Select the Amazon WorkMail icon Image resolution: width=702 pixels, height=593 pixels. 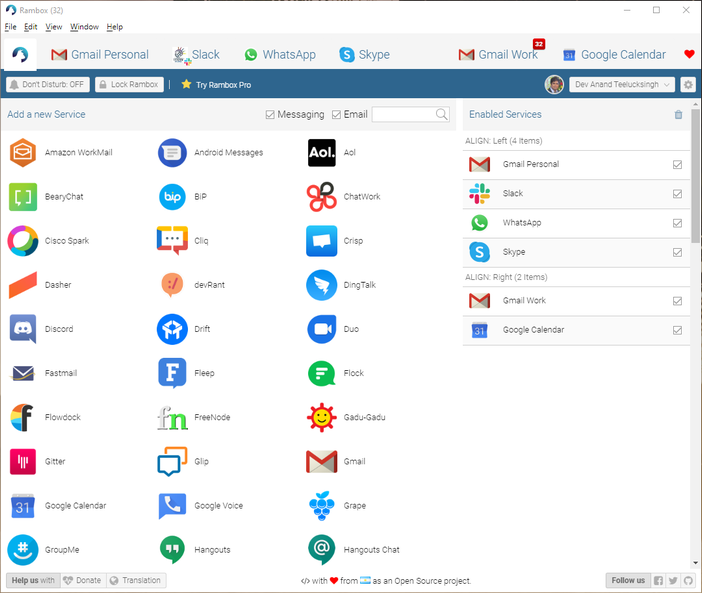[23, 153]
